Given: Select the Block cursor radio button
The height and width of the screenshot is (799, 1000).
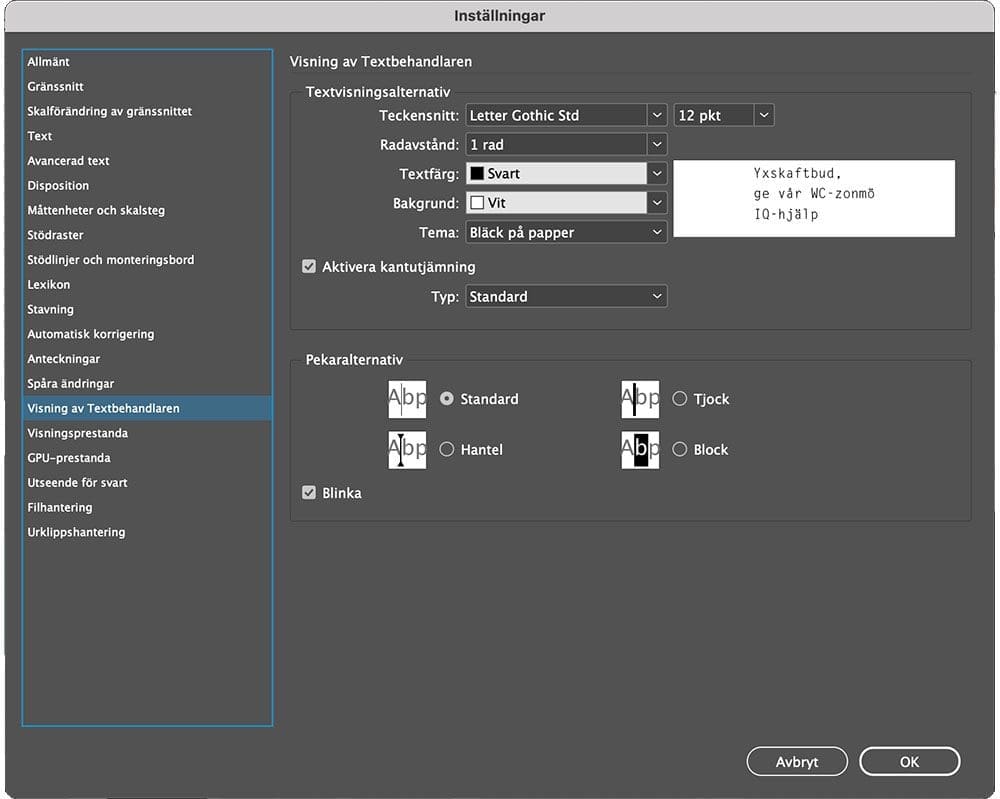Looking at the screenshot, I should [x=680, y=450].
